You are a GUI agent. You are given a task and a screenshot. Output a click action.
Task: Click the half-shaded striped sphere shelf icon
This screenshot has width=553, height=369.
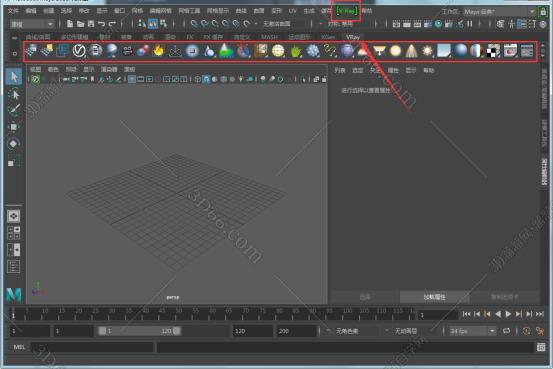click(476, 51)
